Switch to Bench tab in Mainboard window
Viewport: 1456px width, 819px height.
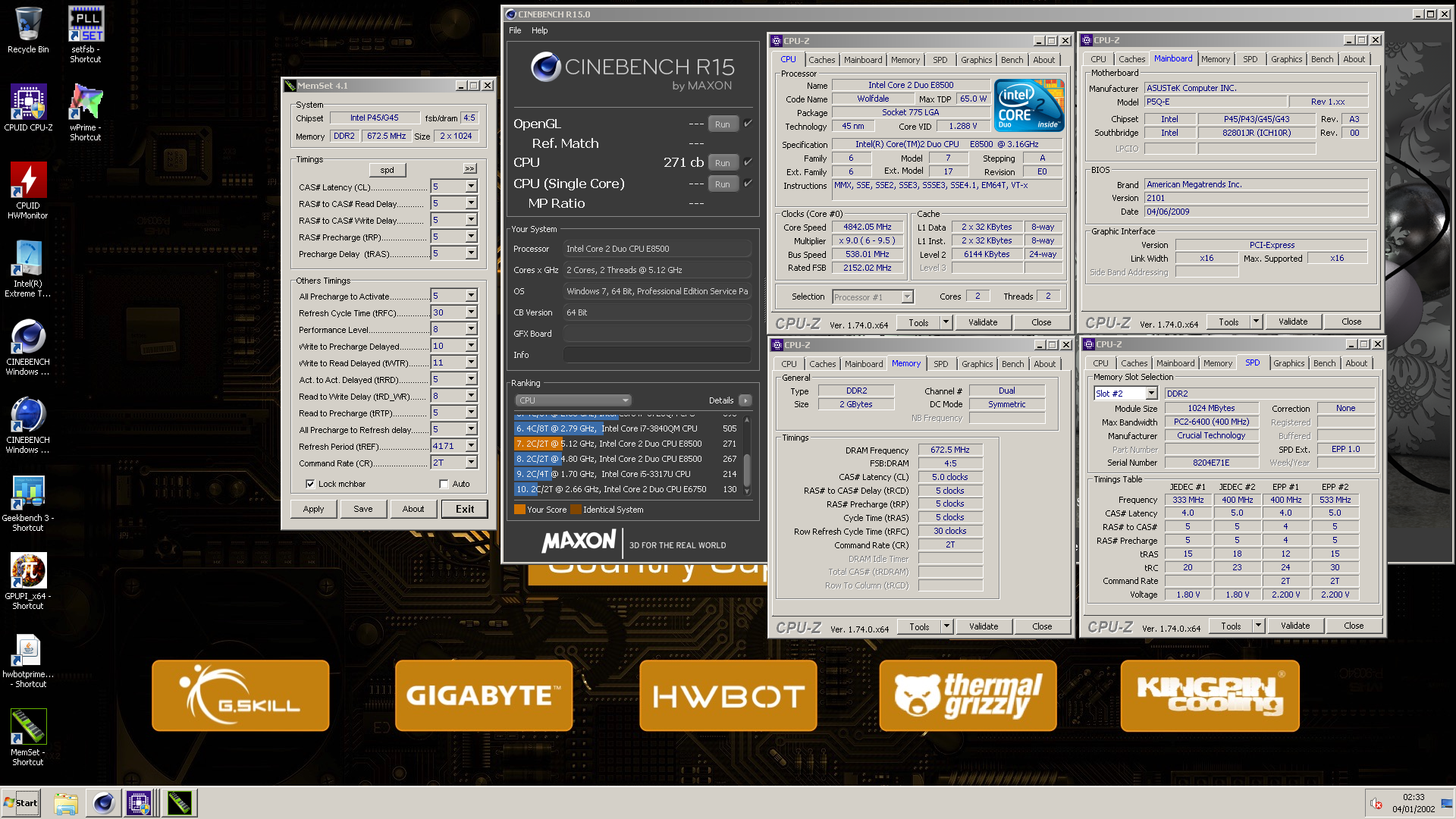1322,59
